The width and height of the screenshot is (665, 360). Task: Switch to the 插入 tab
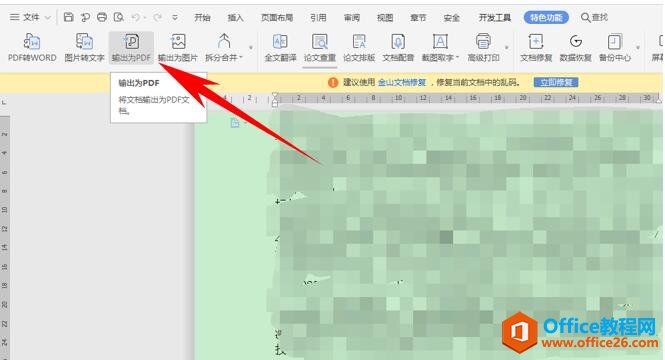(x=235, y=17)
